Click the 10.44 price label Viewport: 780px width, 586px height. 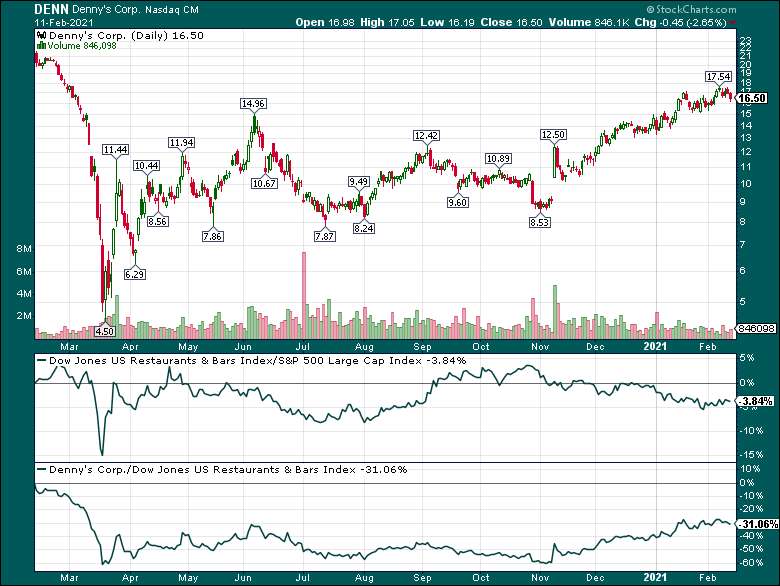click(147, 165)
